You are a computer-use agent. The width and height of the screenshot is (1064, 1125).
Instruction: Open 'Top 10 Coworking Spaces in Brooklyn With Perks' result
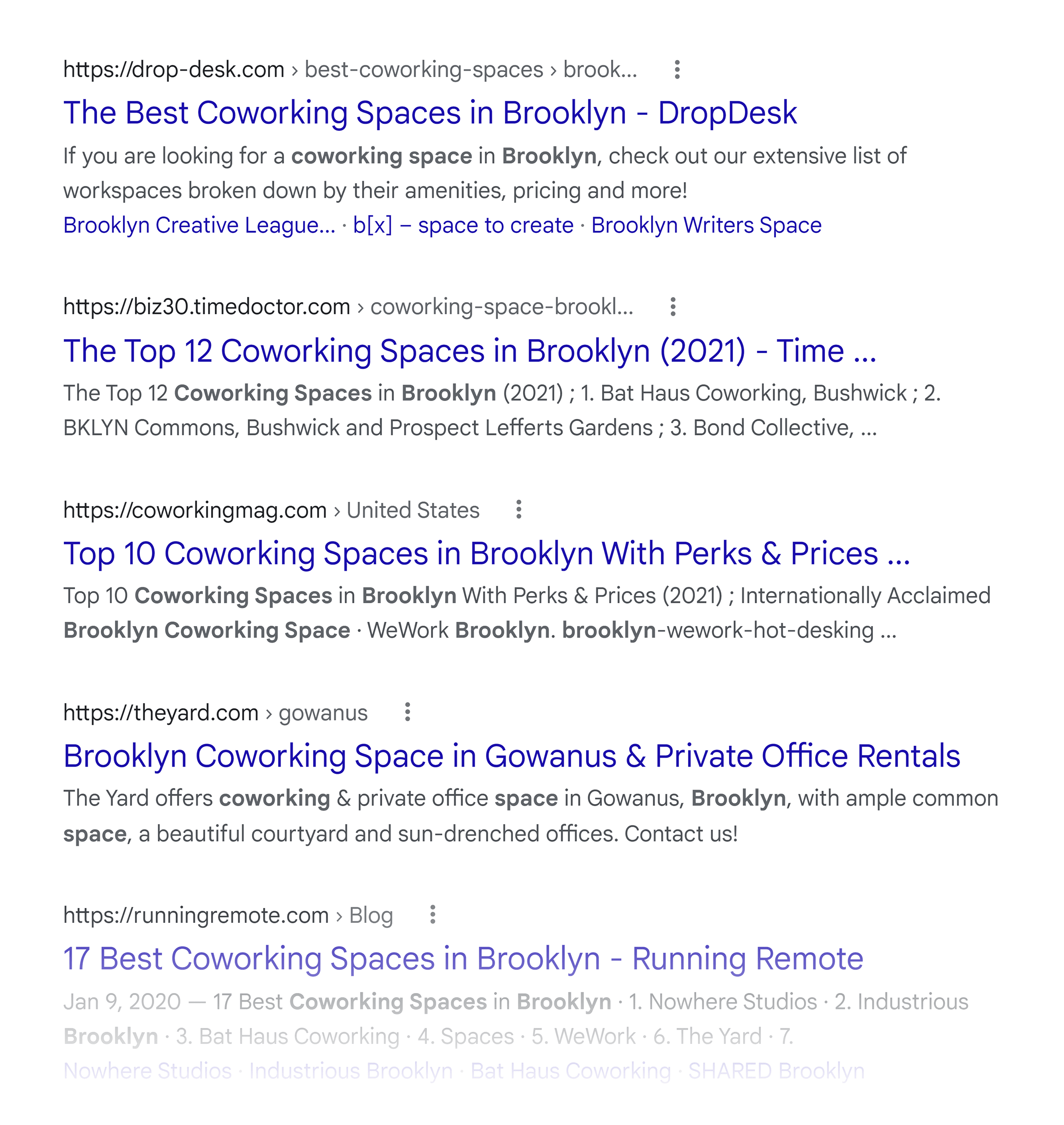[x=486, y=553]
